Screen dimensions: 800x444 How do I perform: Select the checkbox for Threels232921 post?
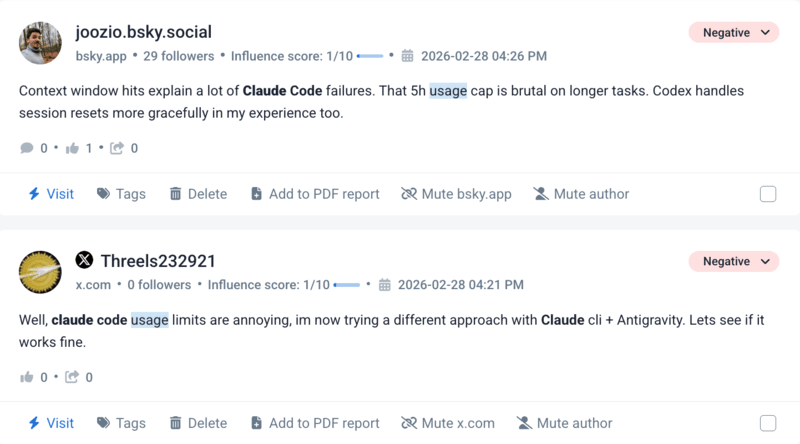pos(768,423)
